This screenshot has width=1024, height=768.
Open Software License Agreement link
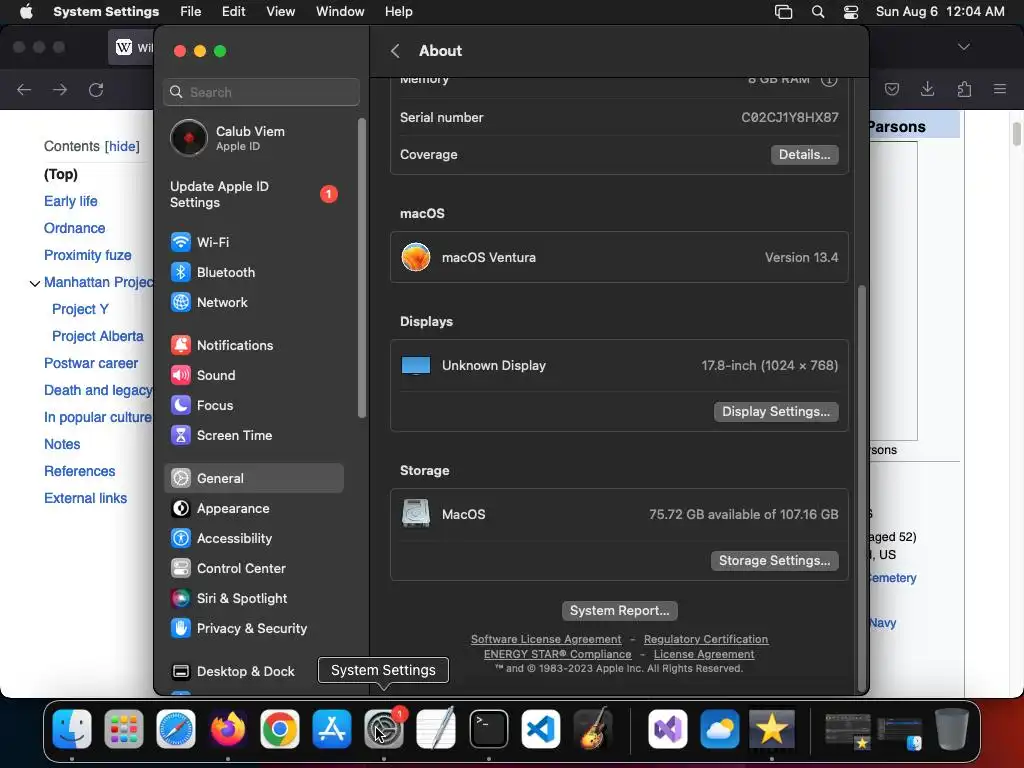coord(546,639)
